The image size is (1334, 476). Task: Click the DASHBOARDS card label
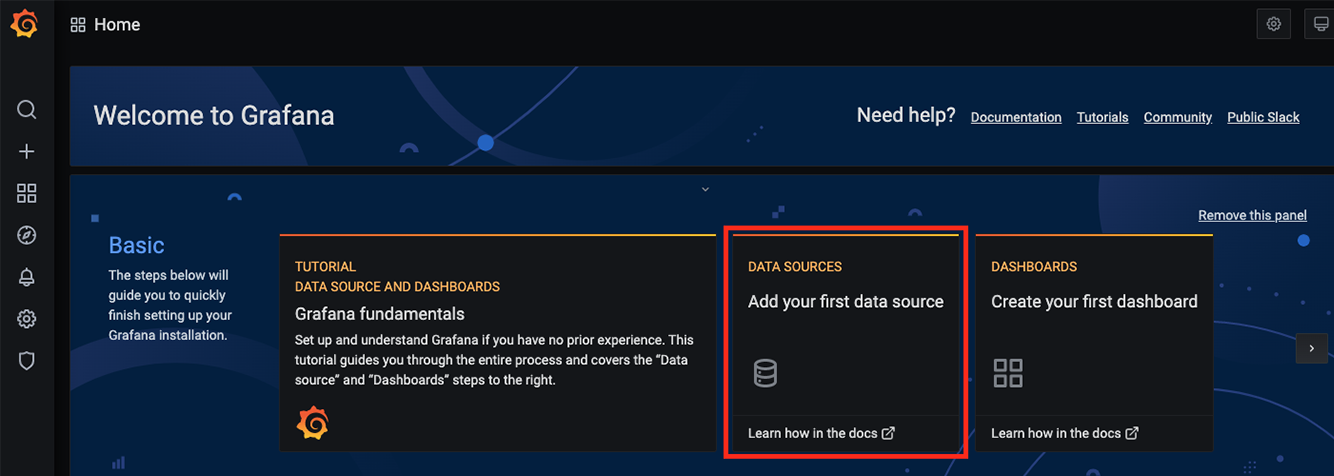[x=1034, y=267]
